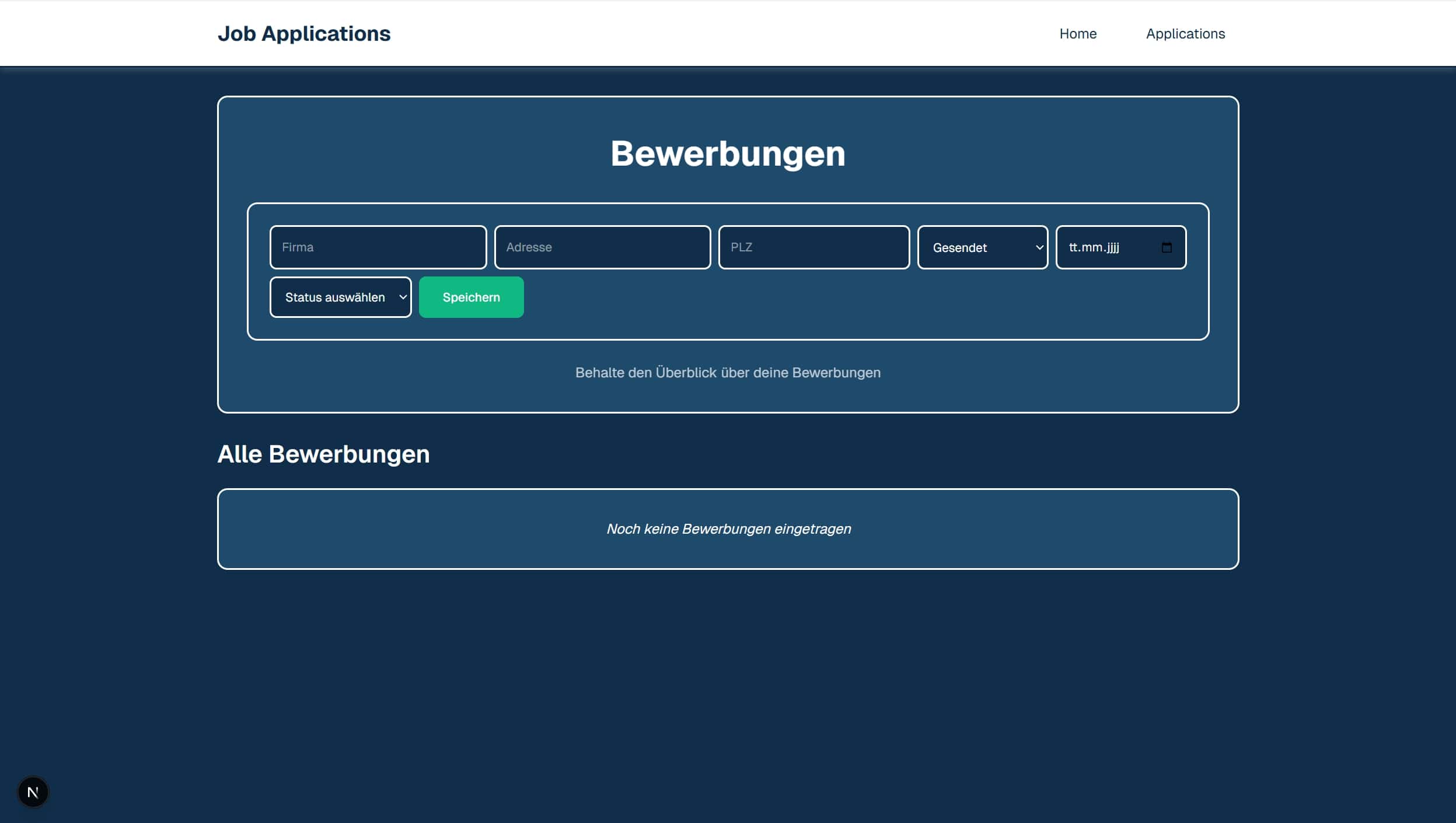This screenshot has width=1456, height=823.
Task: Select the PLZ input box
Action: click(813, 247)
